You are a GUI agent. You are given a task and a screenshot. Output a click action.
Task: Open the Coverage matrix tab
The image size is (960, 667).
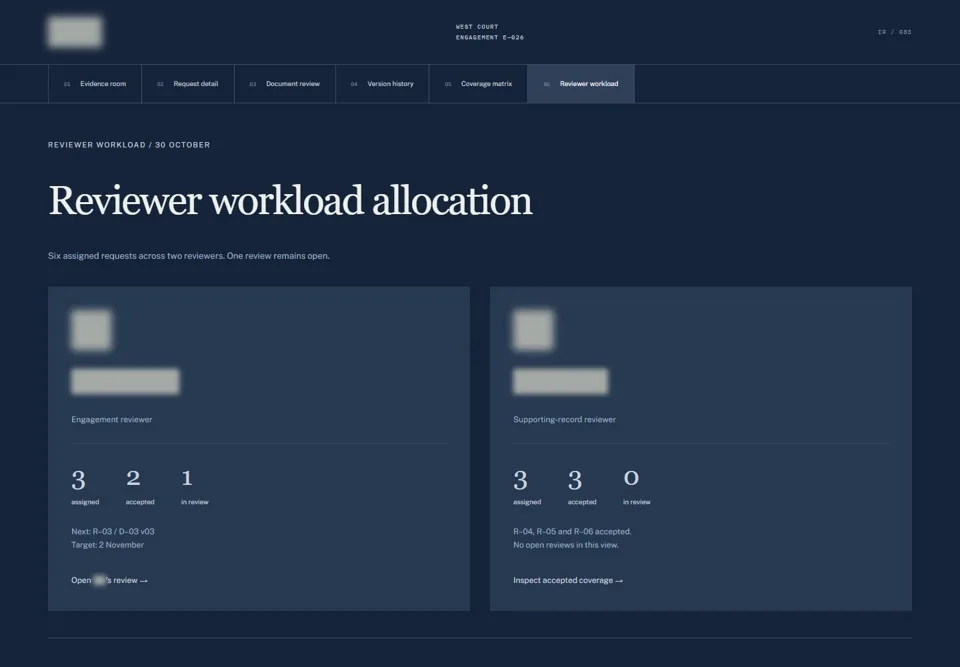point(478,84)
